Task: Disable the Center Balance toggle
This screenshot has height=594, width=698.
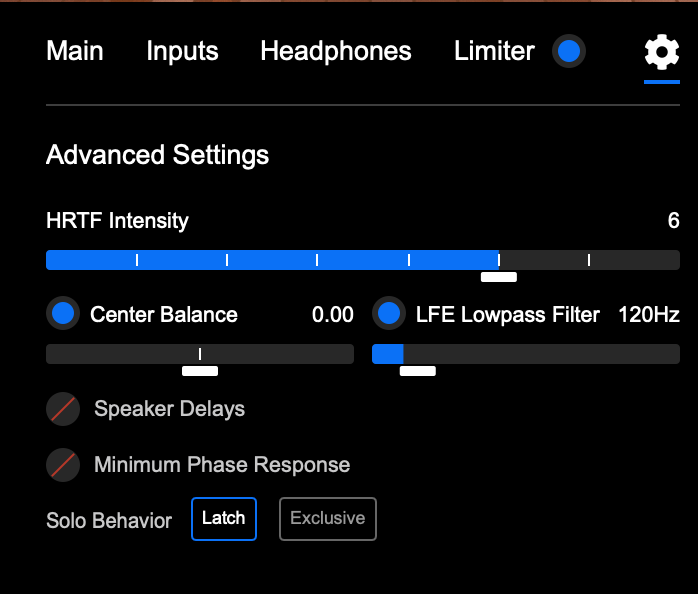Action: tap(63, 314)
